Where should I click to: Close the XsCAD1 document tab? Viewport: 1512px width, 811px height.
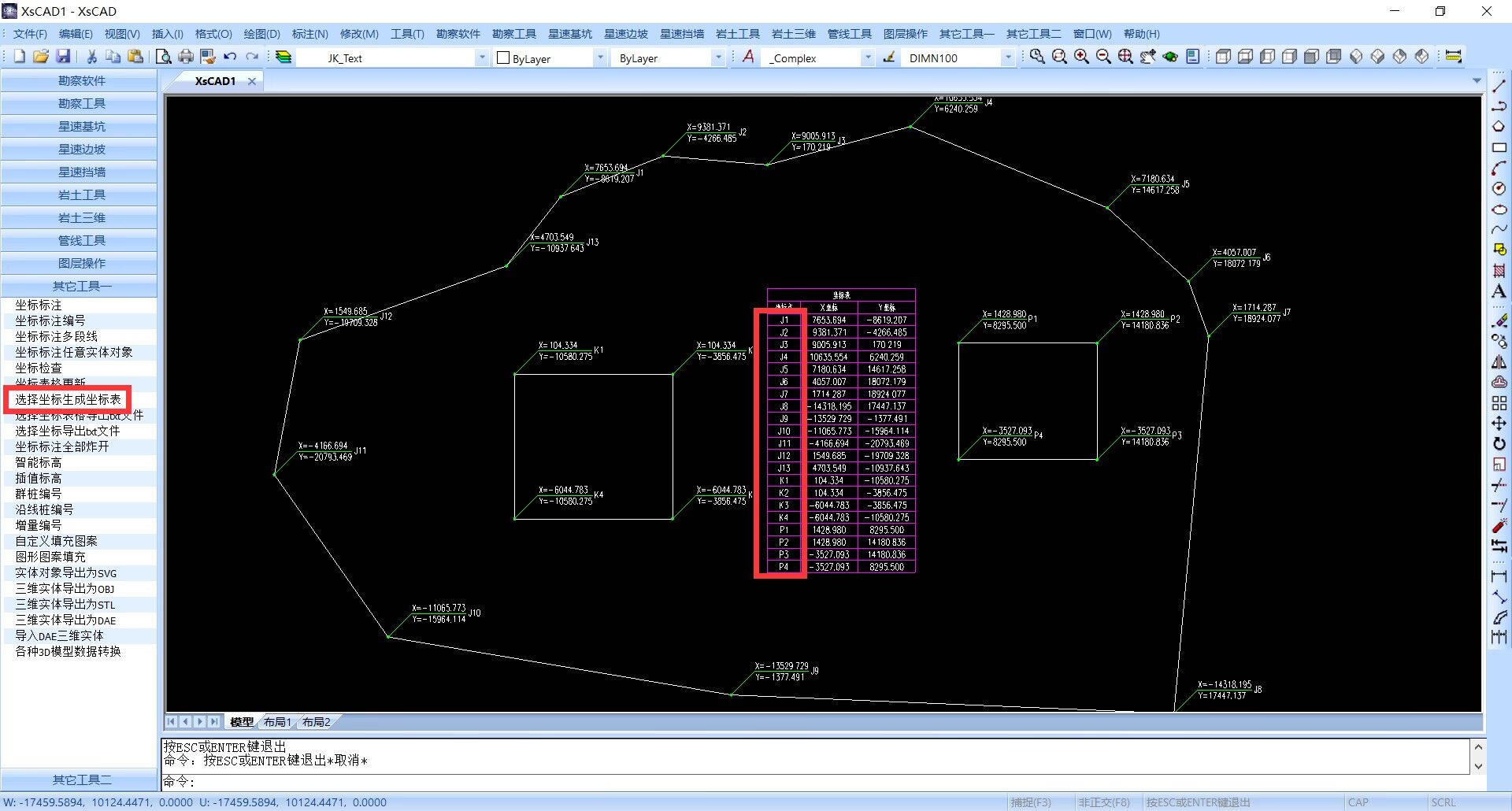pos(252,81)
